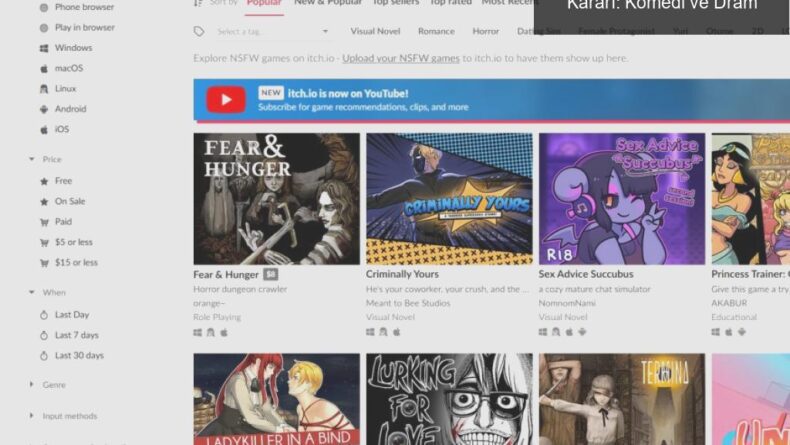Click the Apple icon beside macOS
790x445 pixels.
pyautogui.click(x=44, y=68)
